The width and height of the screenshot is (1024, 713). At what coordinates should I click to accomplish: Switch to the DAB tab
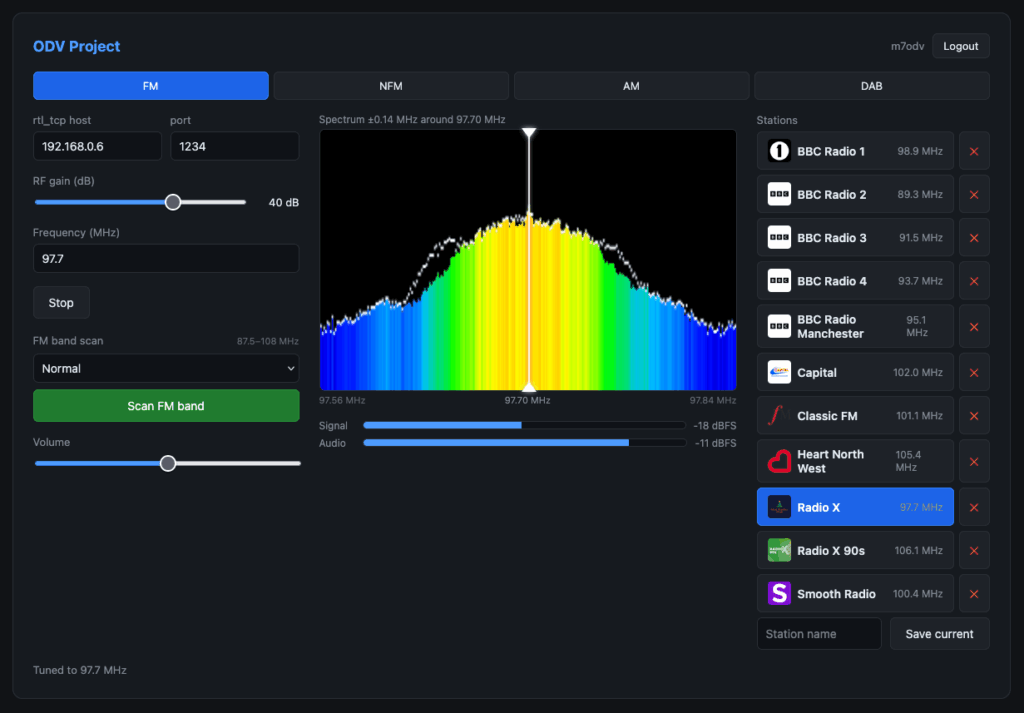point(871,86)
